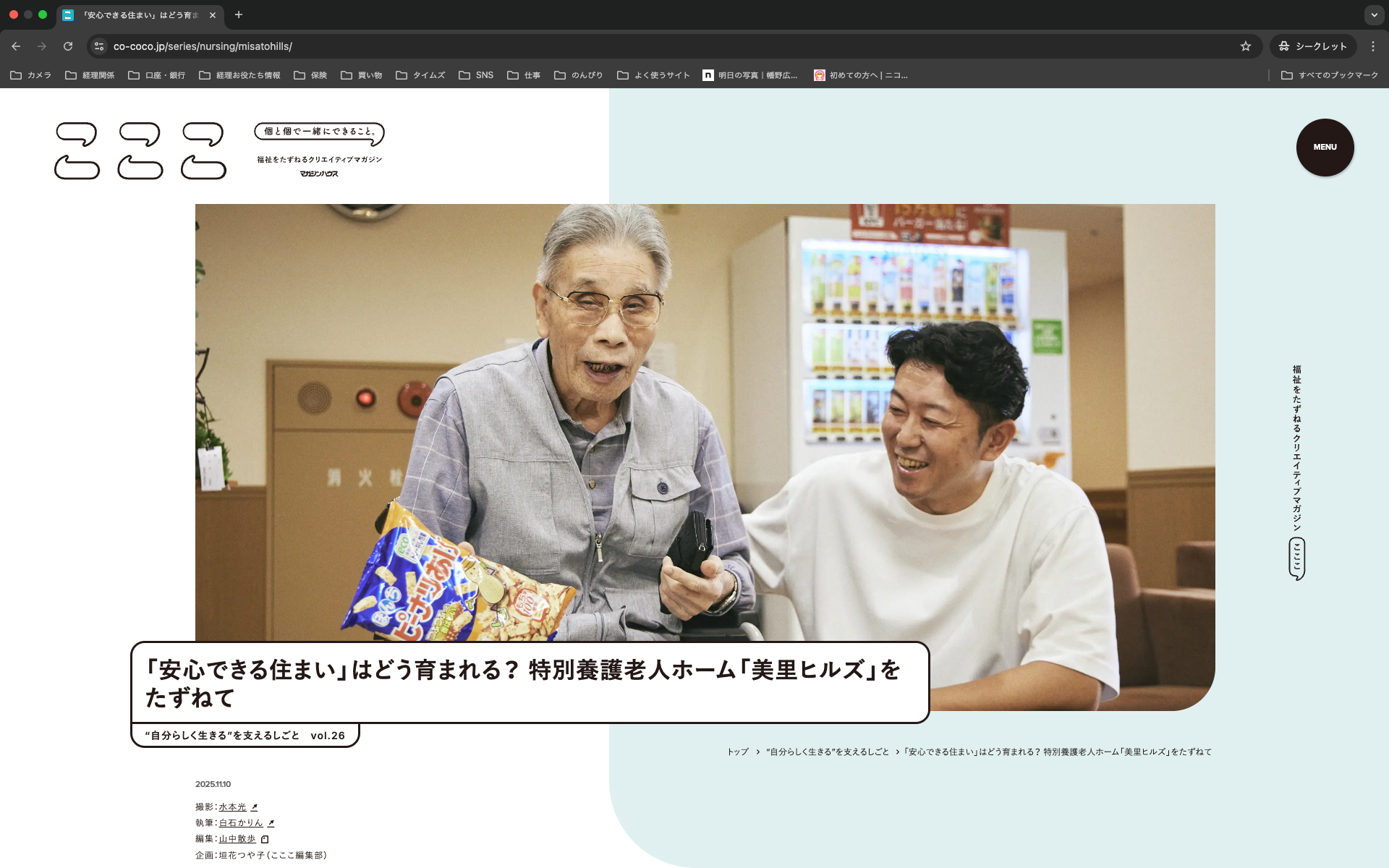Expand the tab search dropdown arrow
1389x868 pixels.
[x=1374, y=14]
